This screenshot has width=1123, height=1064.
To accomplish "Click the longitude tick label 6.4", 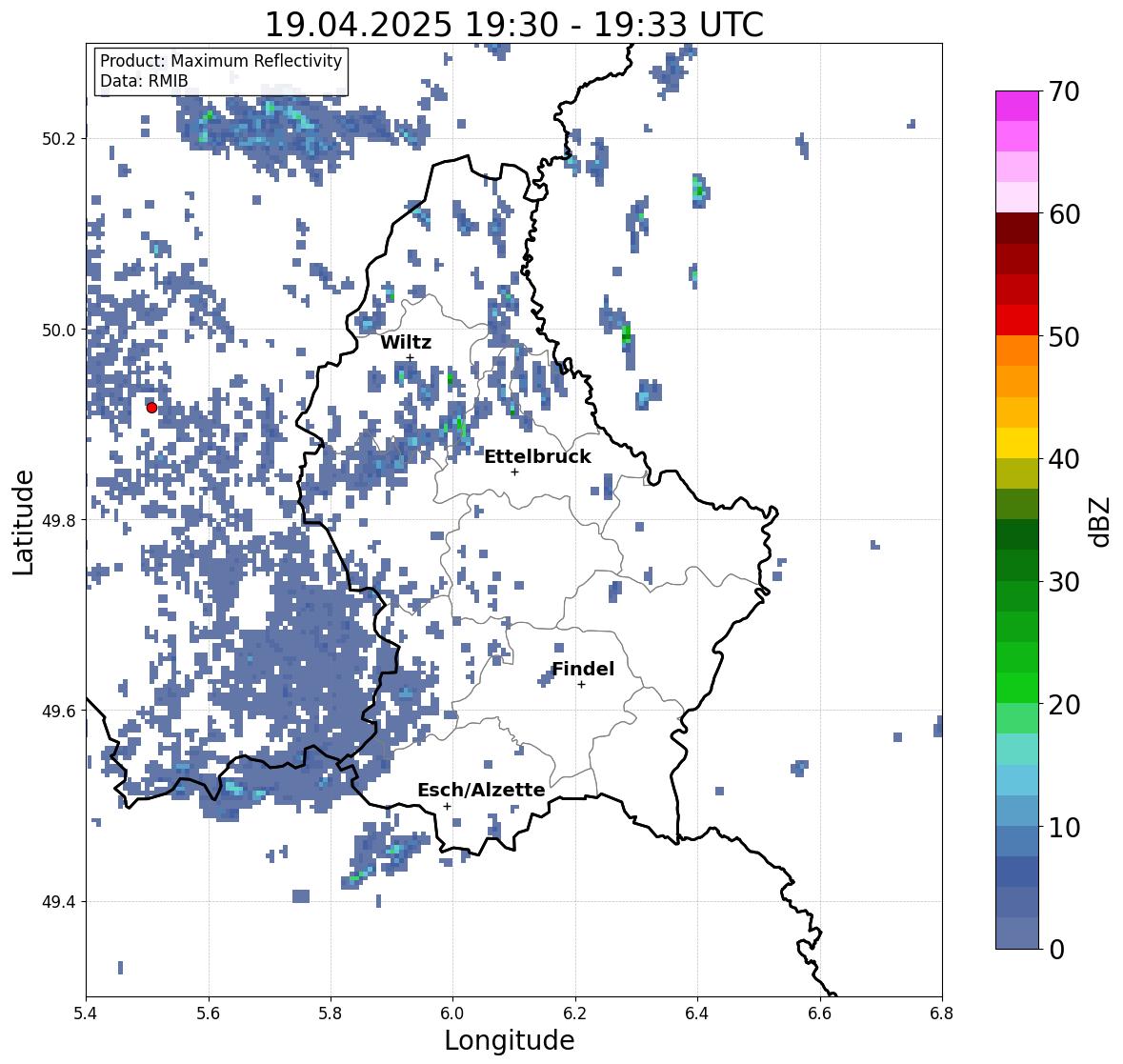I will 697,1013.
